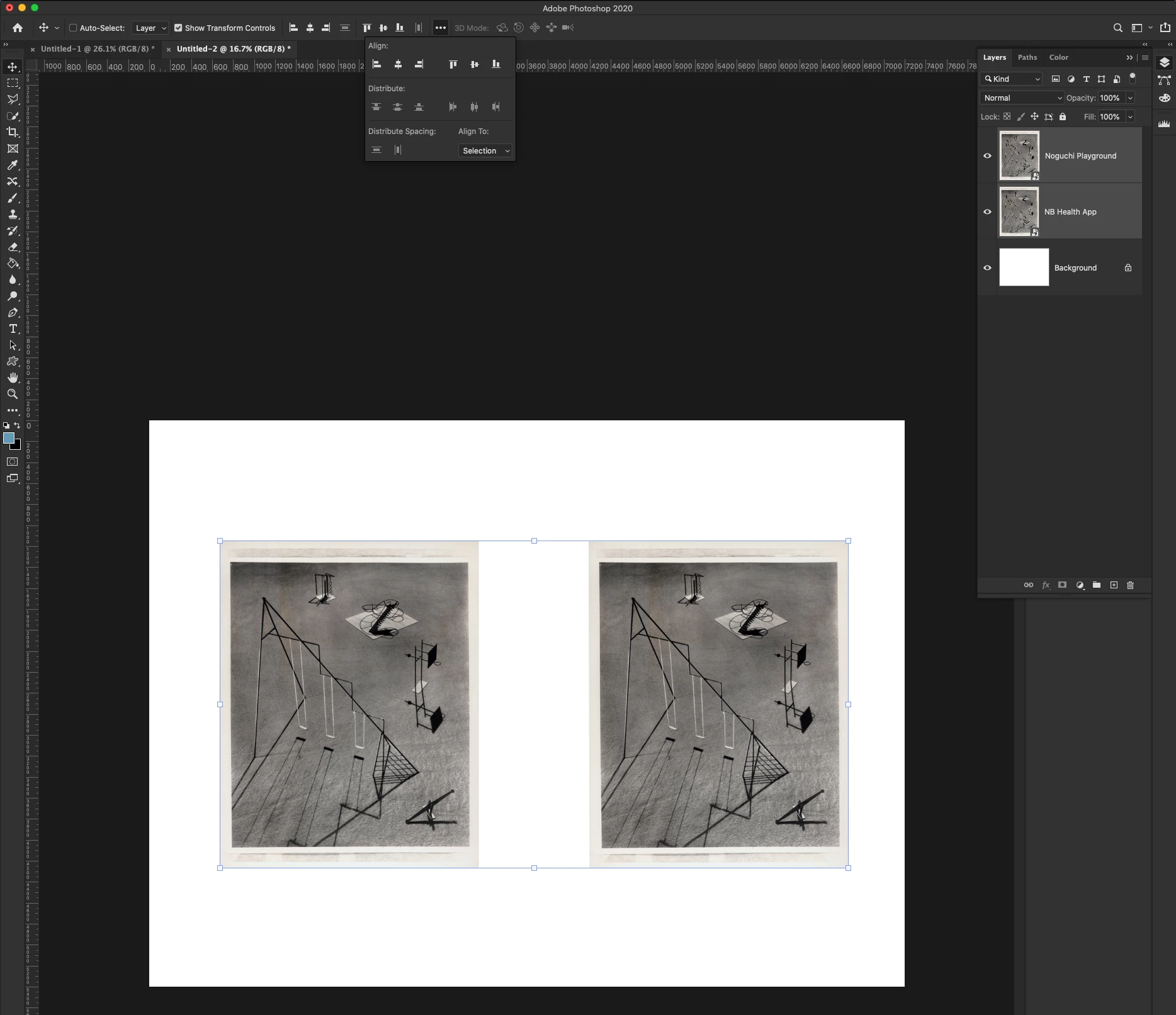Open the Kind filter dropdown

tap(1012, 79)
